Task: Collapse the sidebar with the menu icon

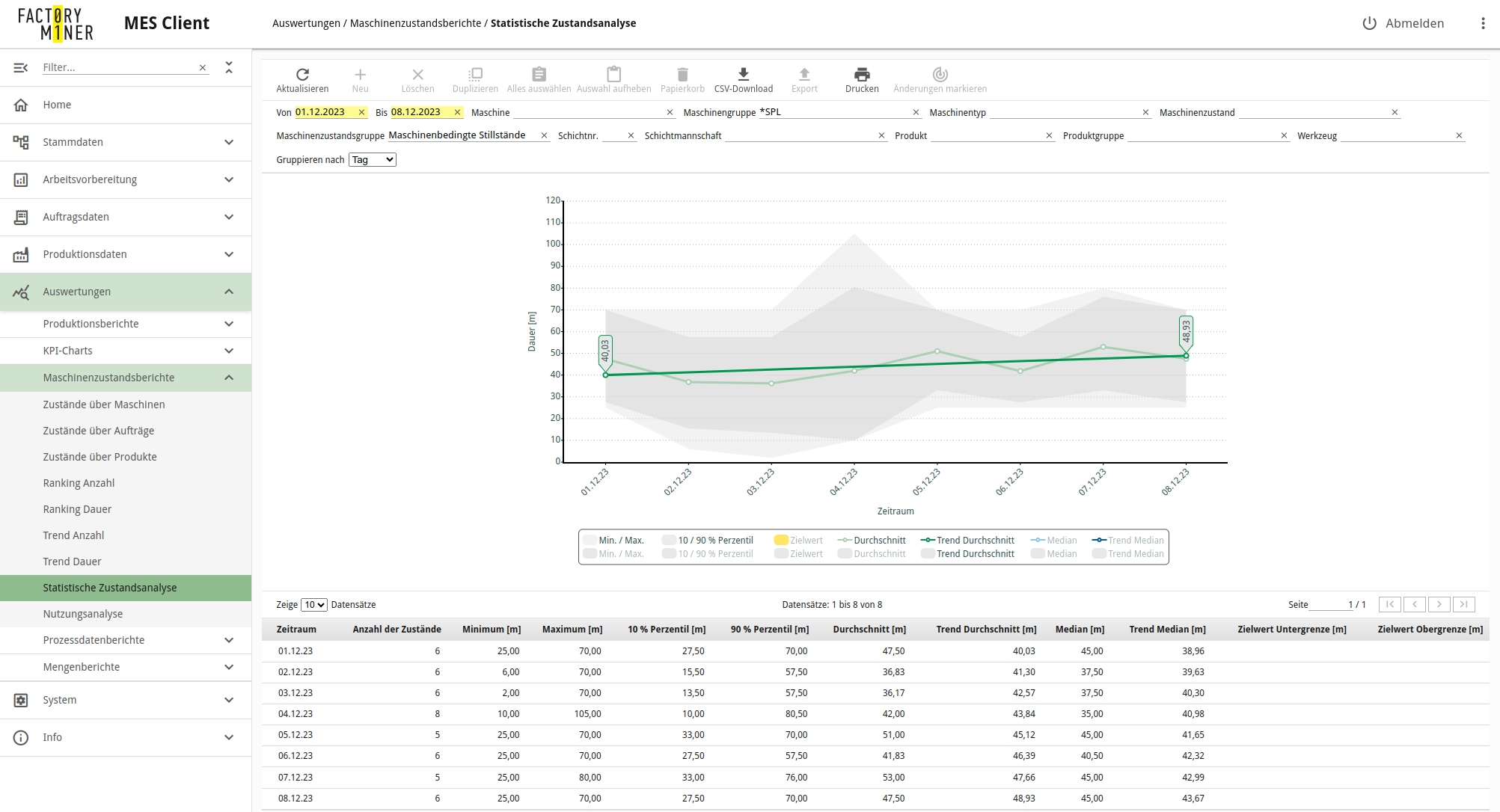Action: [21, 67]
